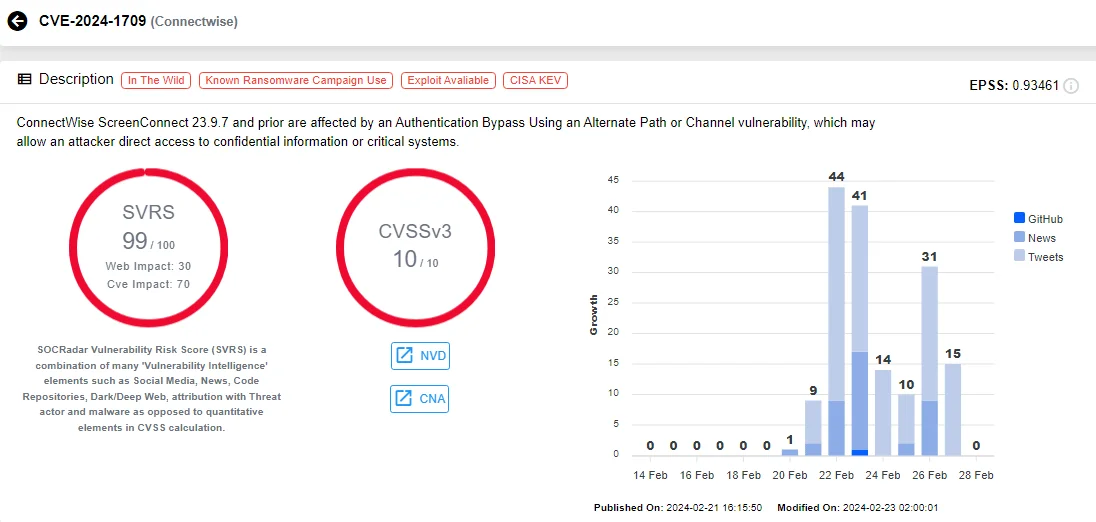Toggle News legend color swatch
The width and height of the screenshot is (1096, 522).
pos(1019,238)
